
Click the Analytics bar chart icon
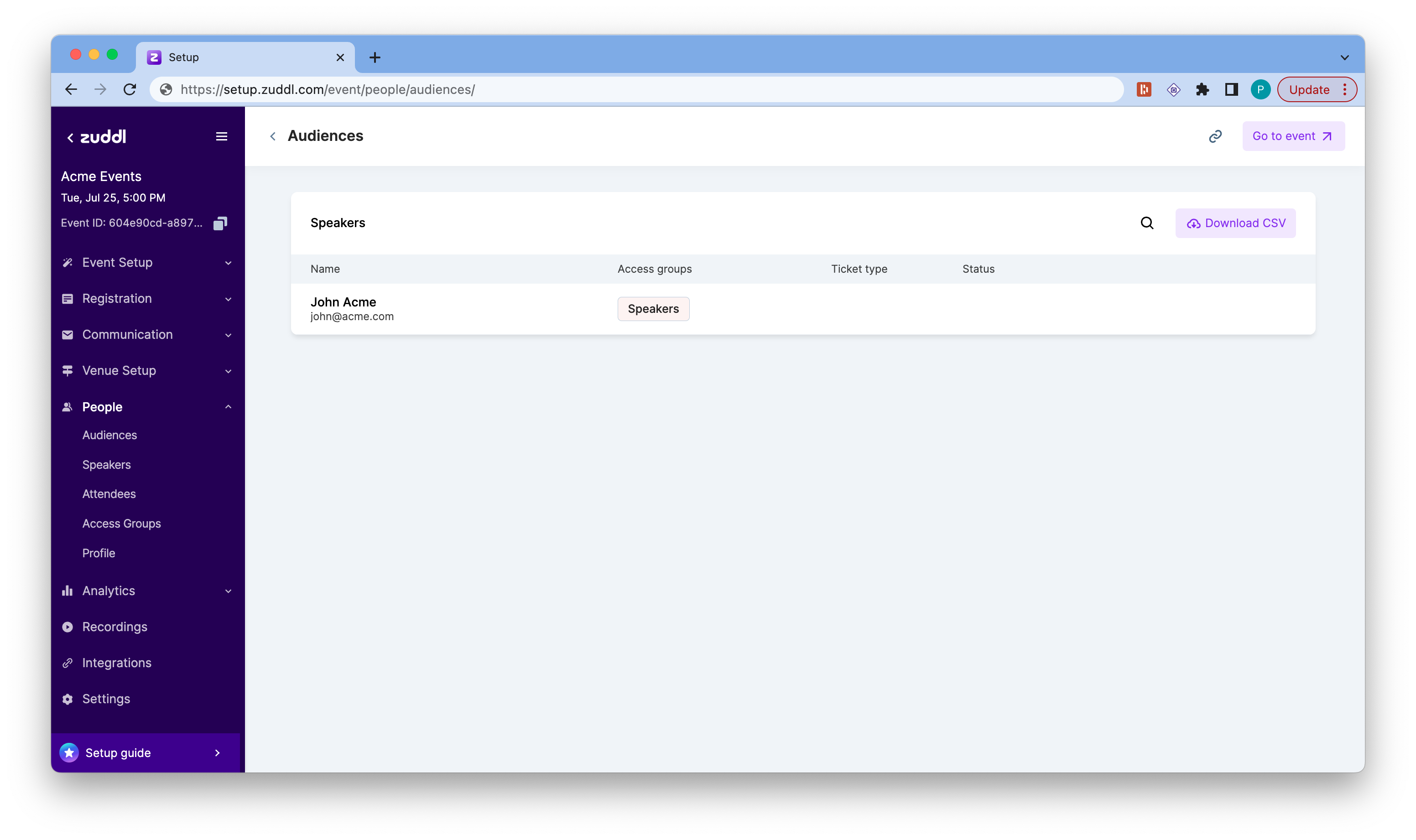pos(68,591)
